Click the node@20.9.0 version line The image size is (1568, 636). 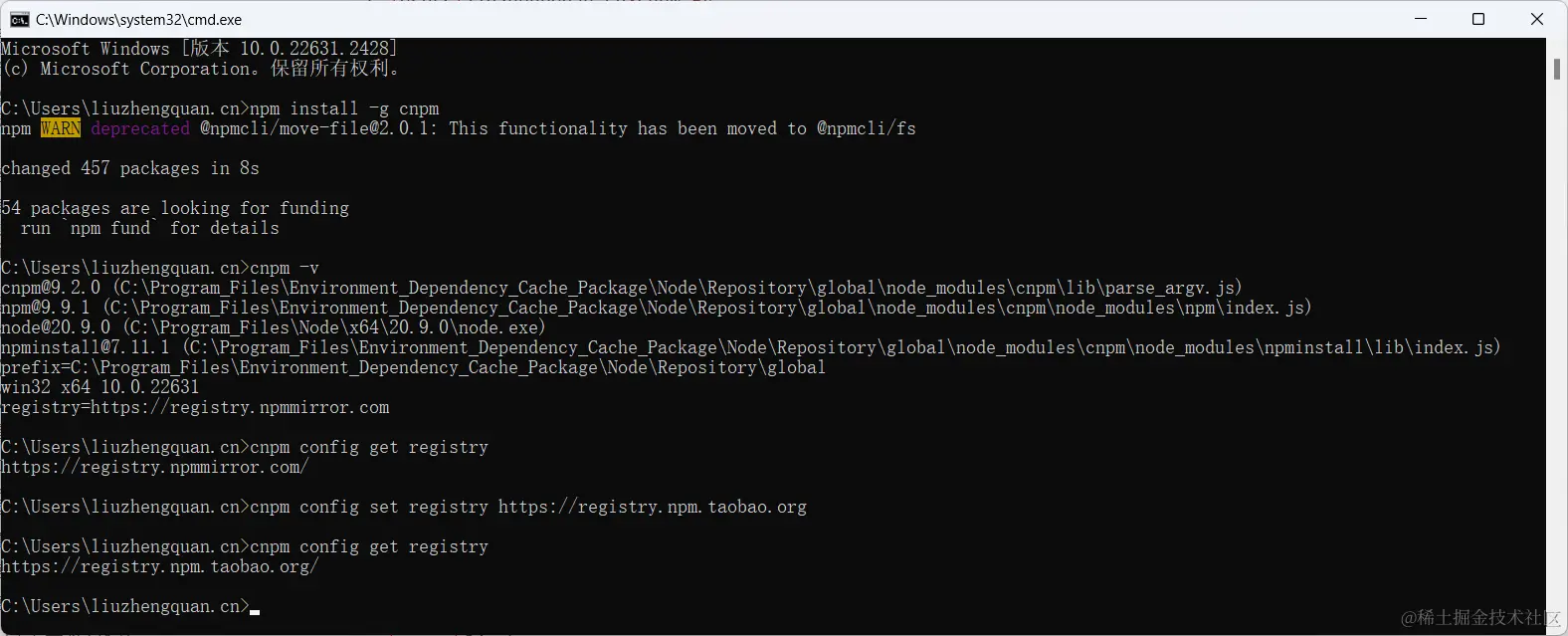point(274,327)
